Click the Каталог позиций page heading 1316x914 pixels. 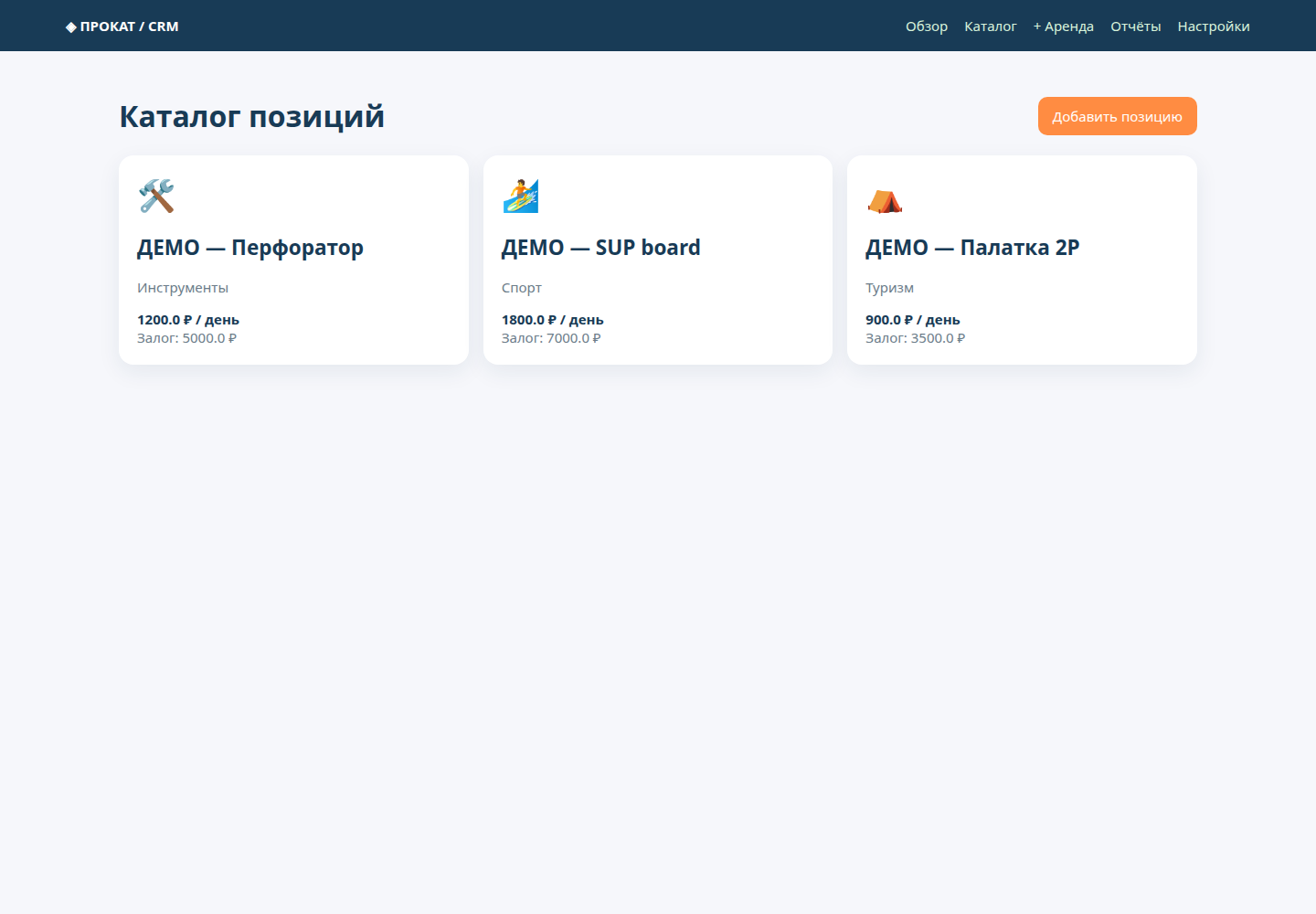click(x=252, y=117)
